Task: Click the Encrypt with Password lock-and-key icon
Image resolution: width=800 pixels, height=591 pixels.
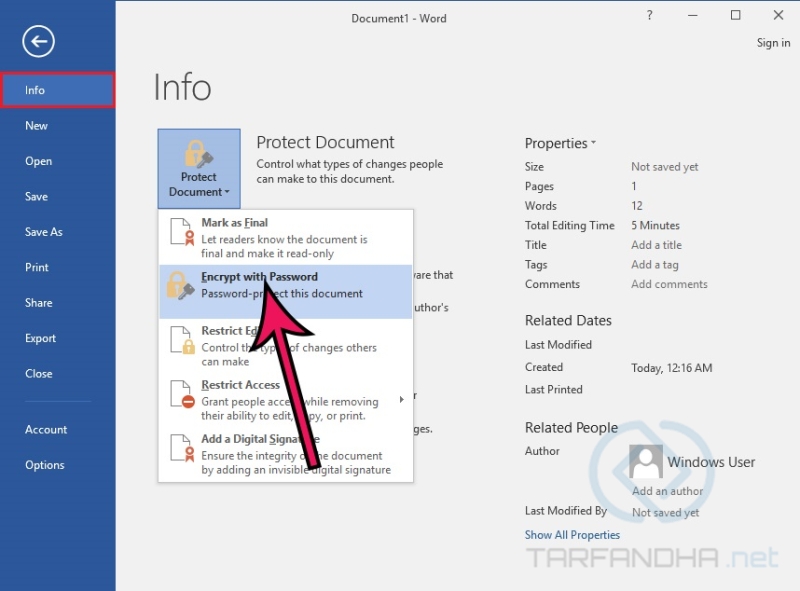Action: 180,285
